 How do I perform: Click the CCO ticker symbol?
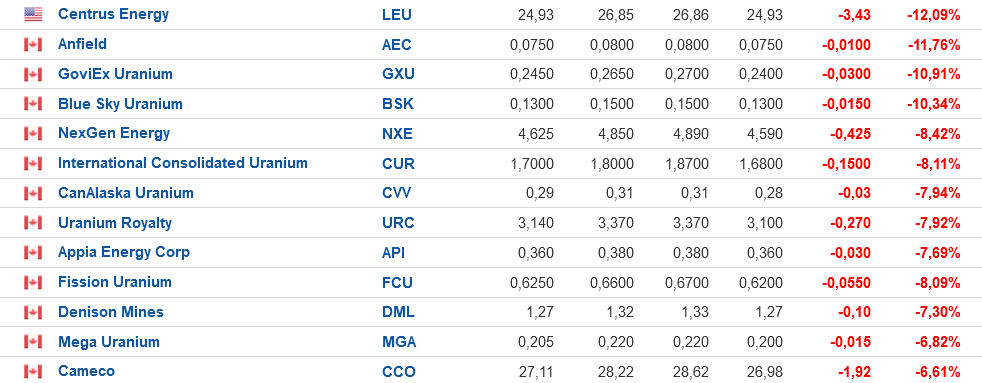[398, 372]
